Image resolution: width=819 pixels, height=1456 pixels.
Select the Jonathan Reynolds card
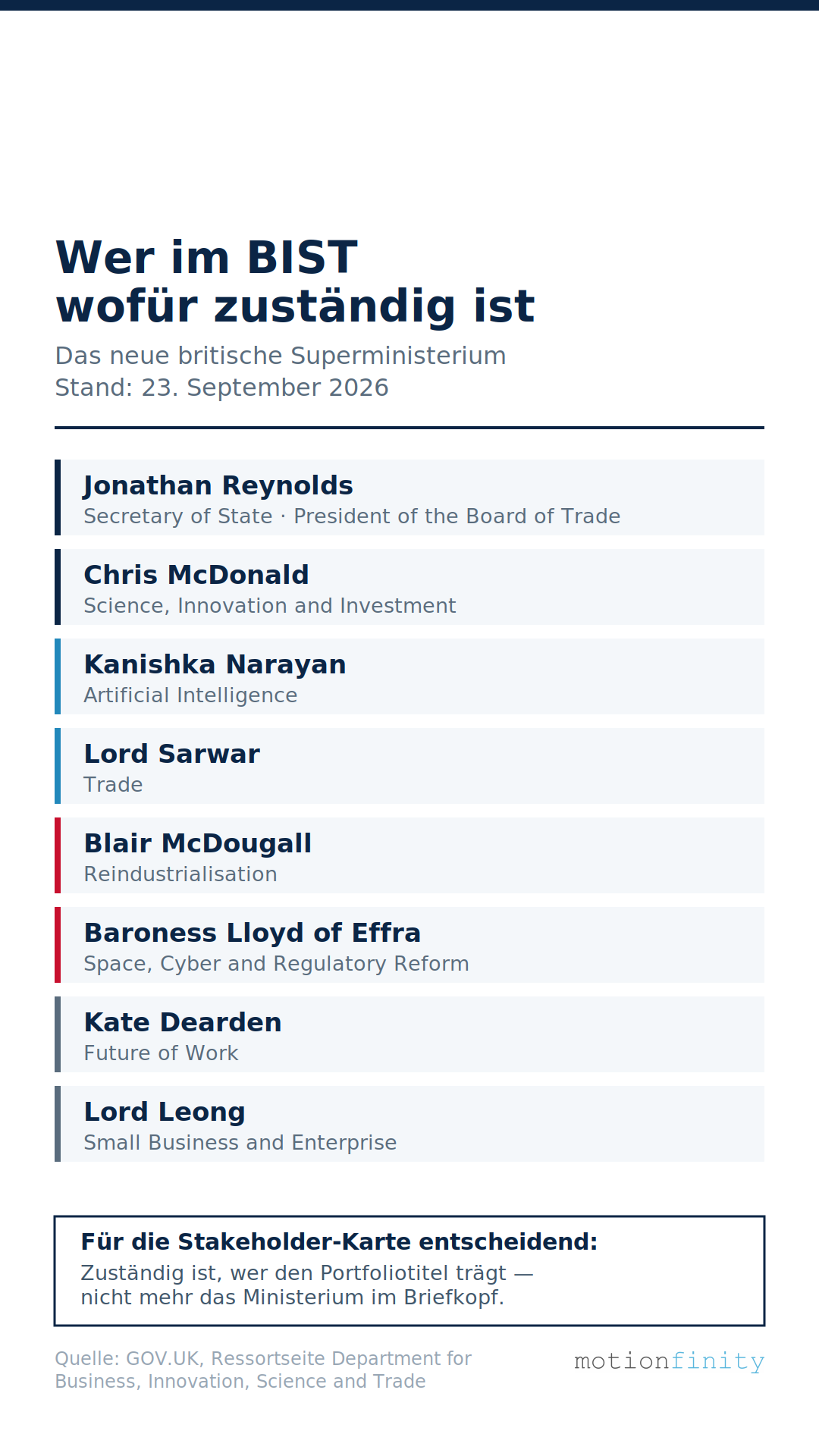409,497
